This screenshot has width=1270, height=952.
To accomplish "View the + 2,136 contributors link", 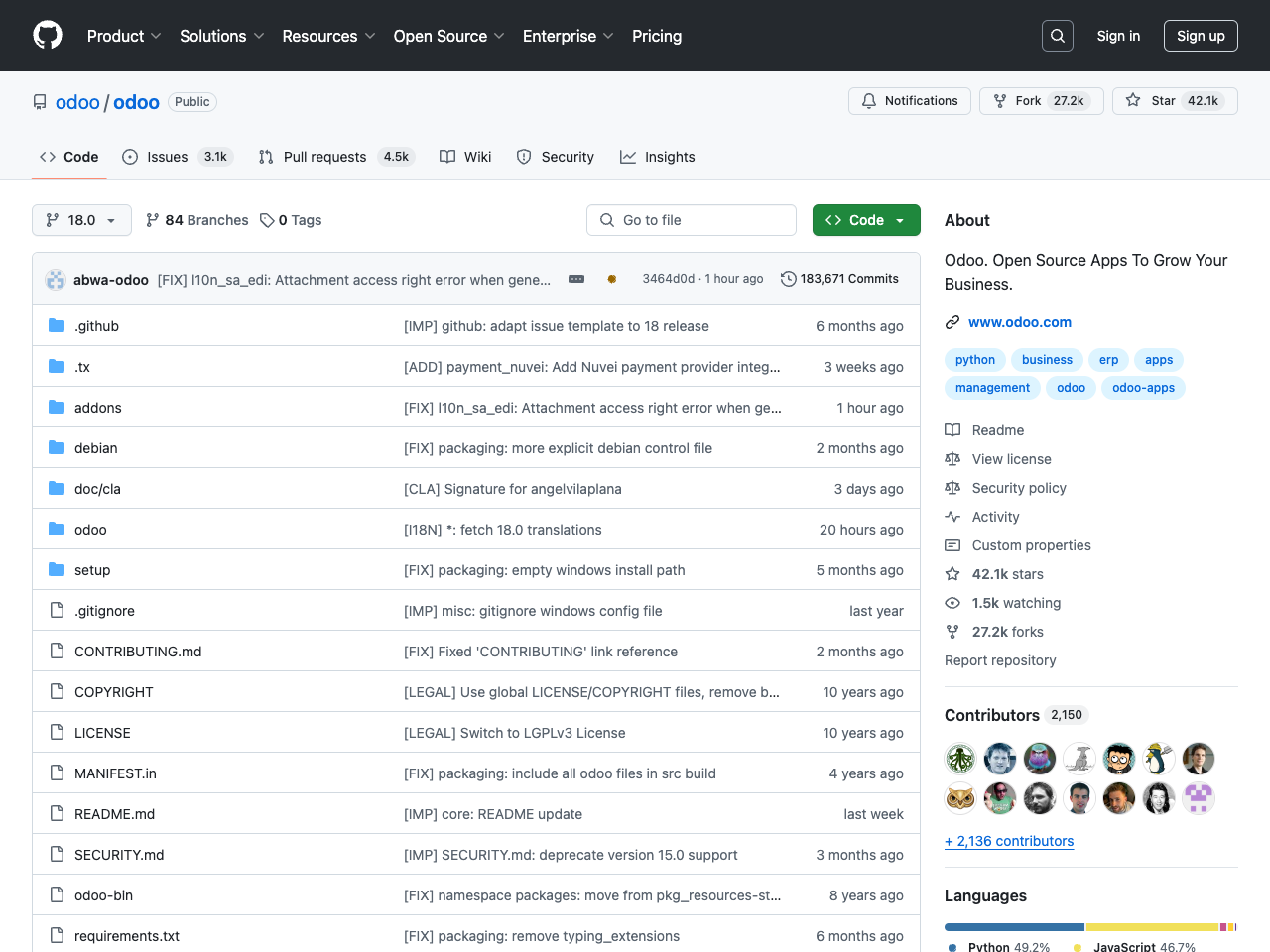I will coord(1009,841).
